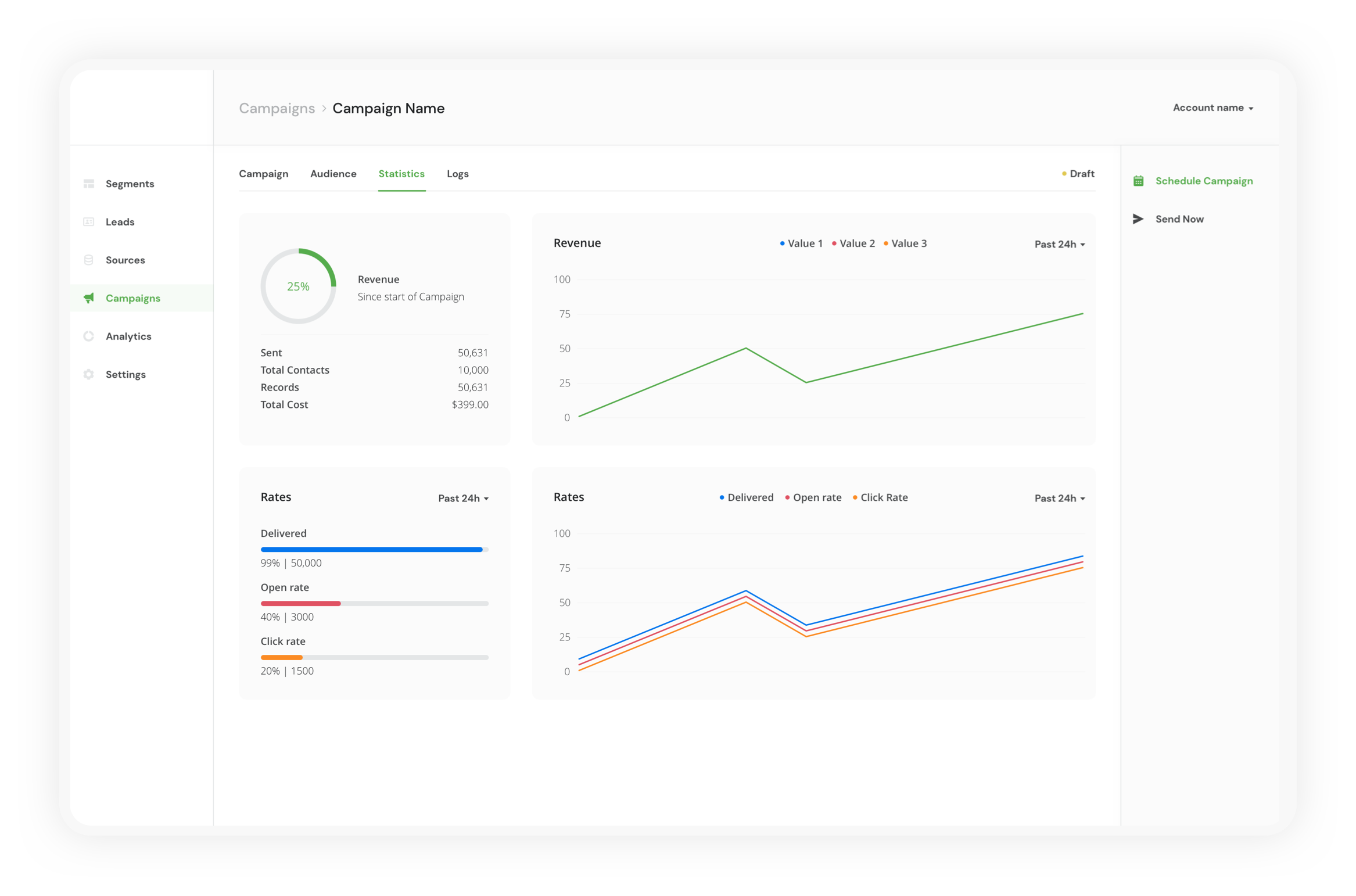
Task: Click the Send Now paper plane icon
Action: pos(1138,219)
